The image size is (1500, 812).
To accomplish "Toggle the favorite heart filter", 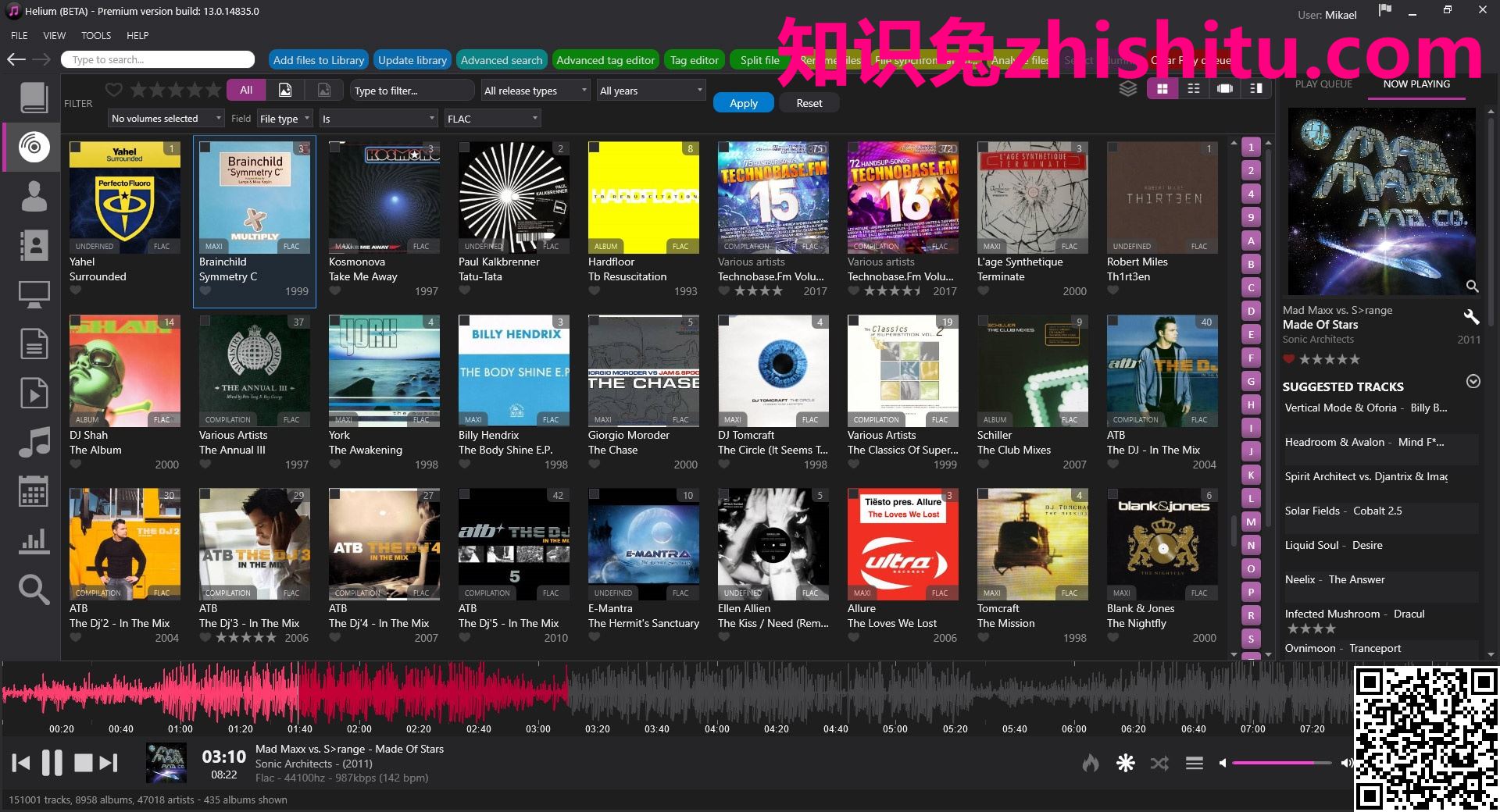I will (x=114, y=90).
